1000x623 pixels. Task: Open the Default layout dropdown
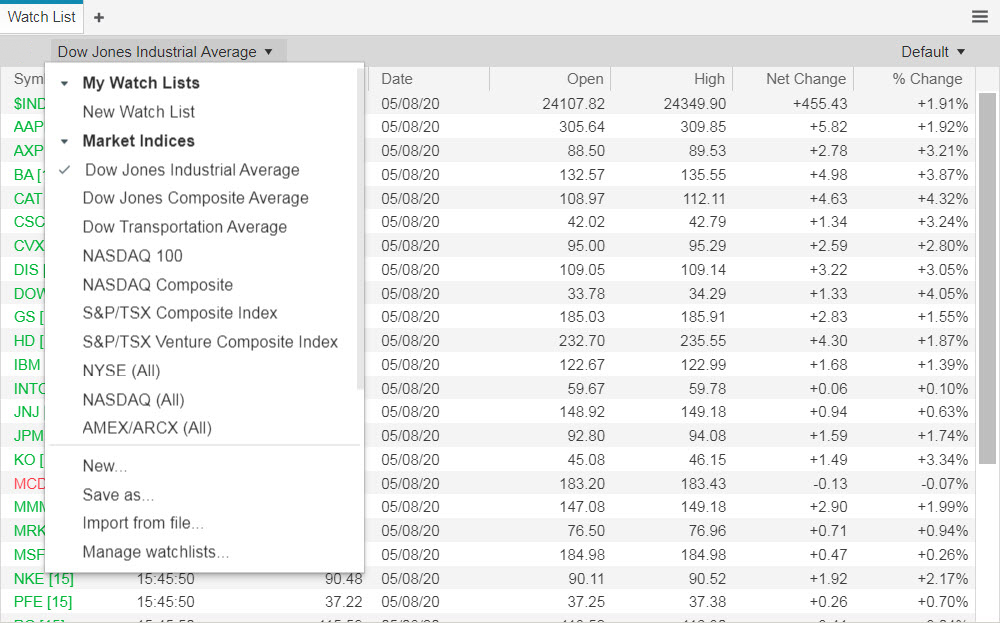click(932, 51)
